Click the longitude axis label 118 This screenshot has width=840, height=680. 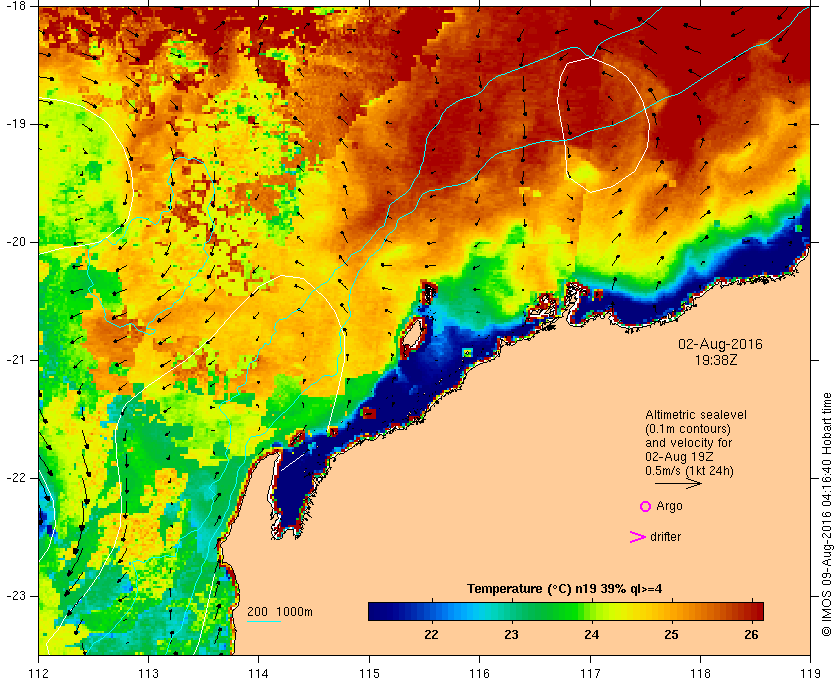point(700,673)
